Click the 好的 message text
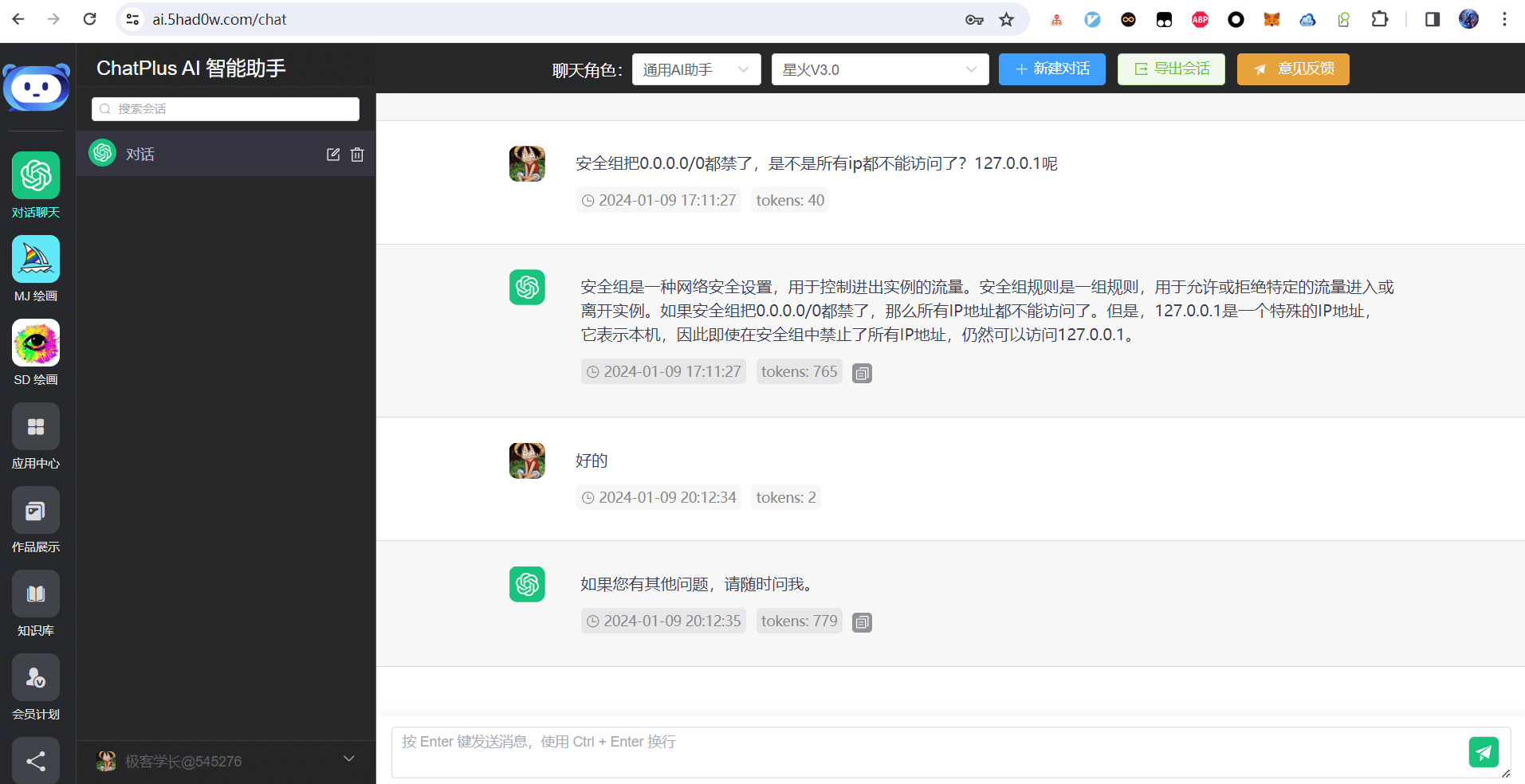 pyautogui.click(x=592, y=461)
